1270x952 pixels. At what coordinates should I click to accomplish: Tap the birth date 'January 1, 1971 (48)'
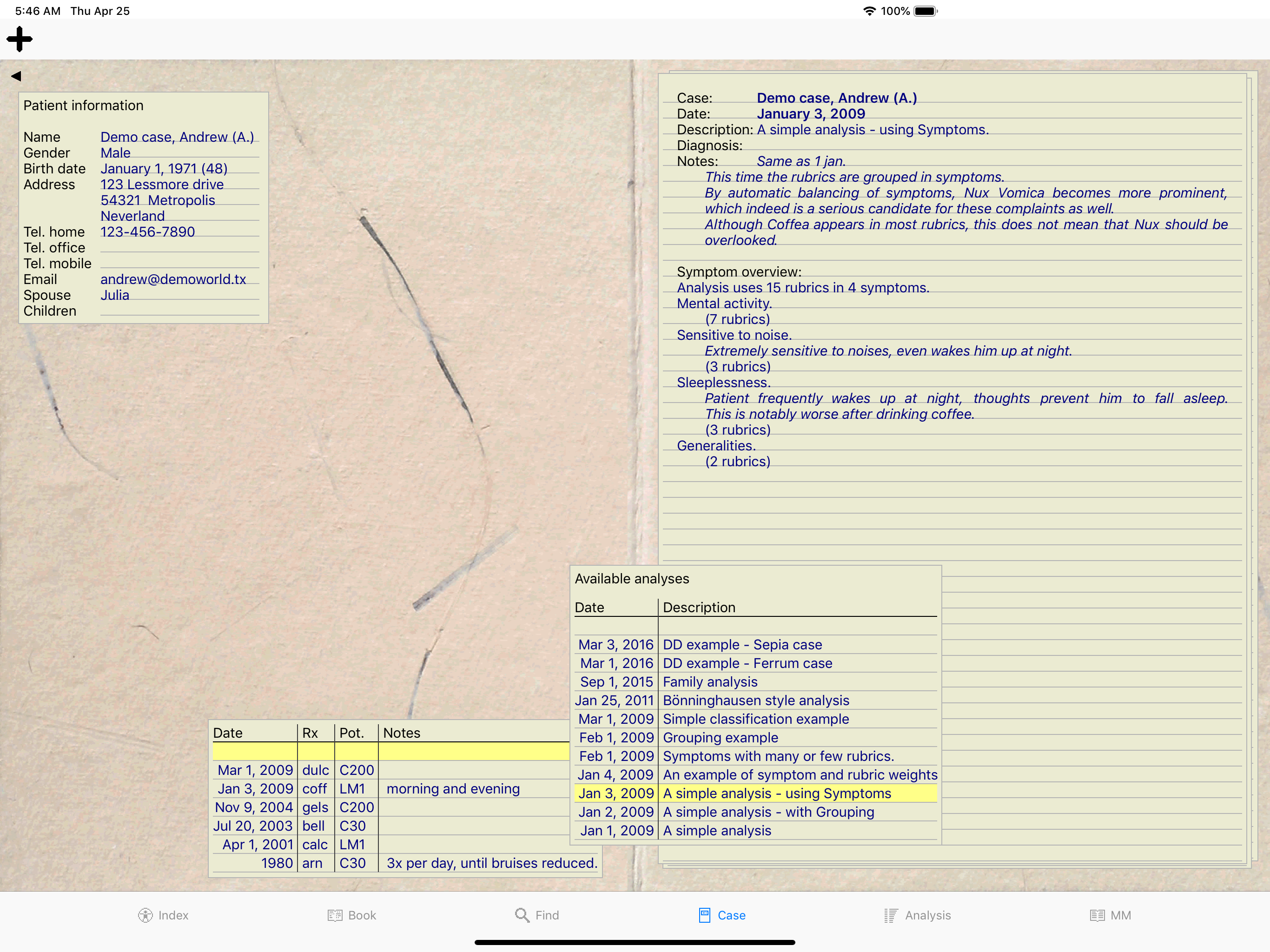(x=164, y=169)
